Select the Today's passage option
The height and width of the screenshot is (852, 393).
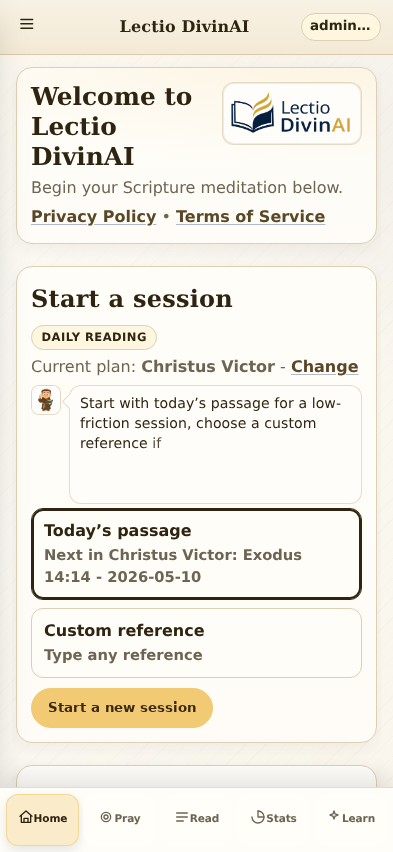point(196,554)
